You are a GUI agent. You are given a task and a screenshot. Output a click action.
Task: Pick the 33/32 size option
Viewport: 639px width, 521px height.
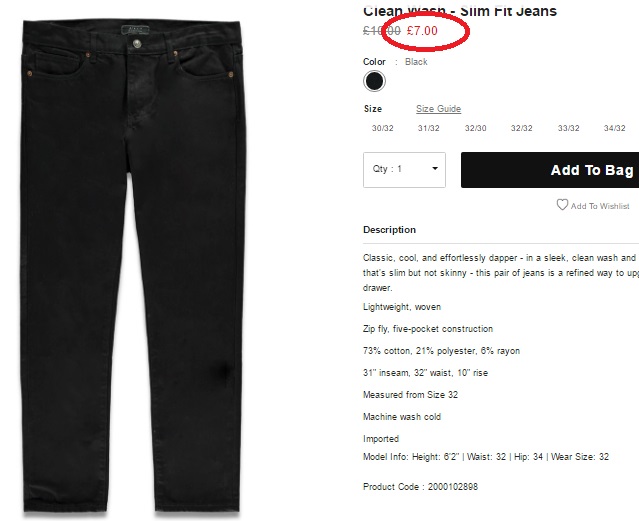(x=568, y=128)
